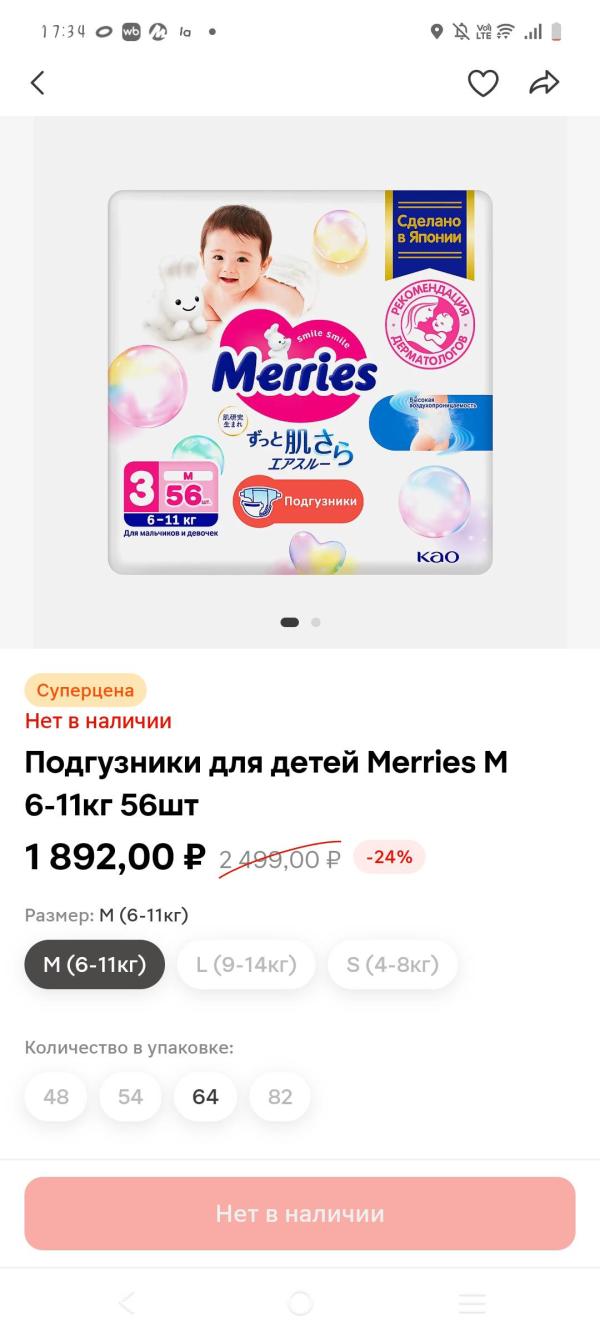The height and width of the screenshot is (1332, 600).
Task: Tap the share arrow icon
Action: tap(544, 83)
